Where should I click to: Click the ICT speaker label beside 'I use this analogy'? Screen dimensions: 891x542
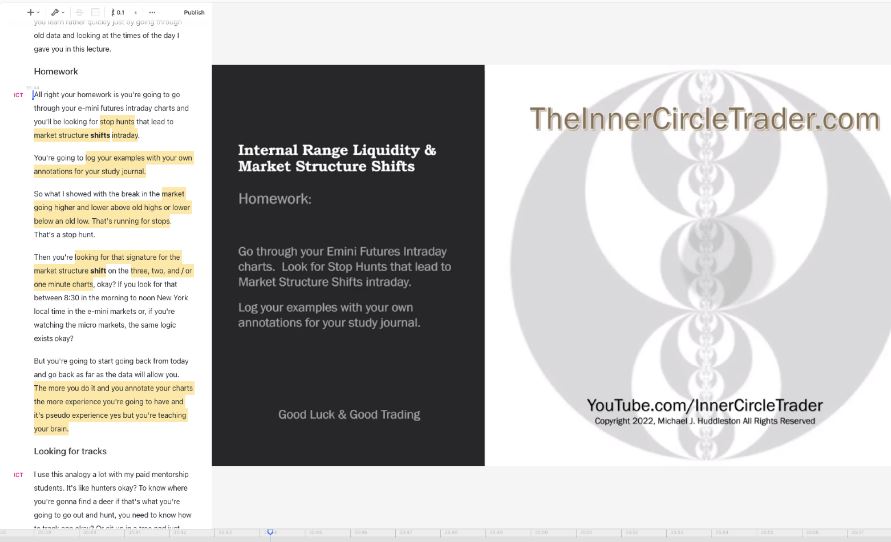tap(19, 474)
